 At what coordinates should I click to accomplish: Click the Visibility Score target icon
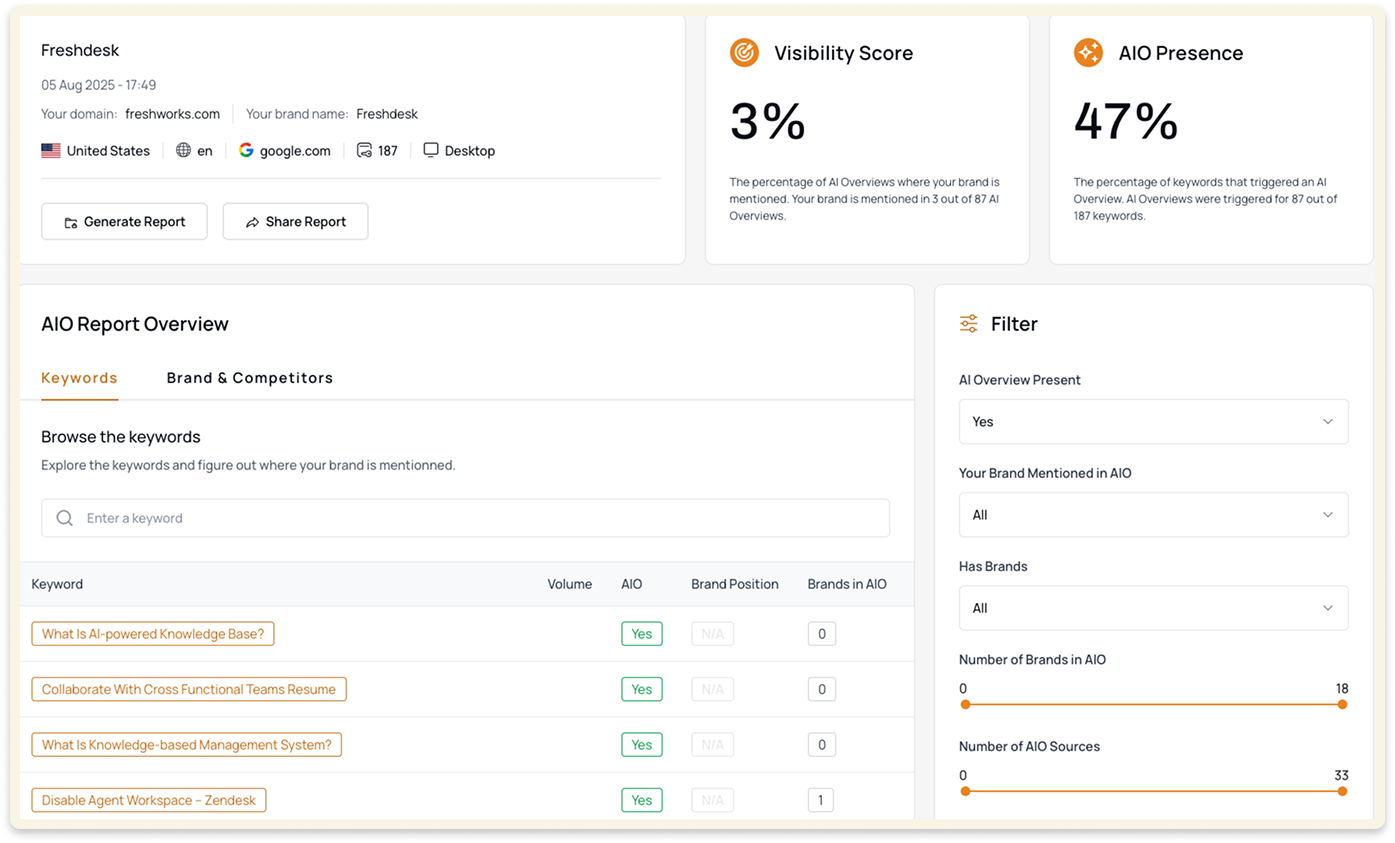tap(744, 53)
